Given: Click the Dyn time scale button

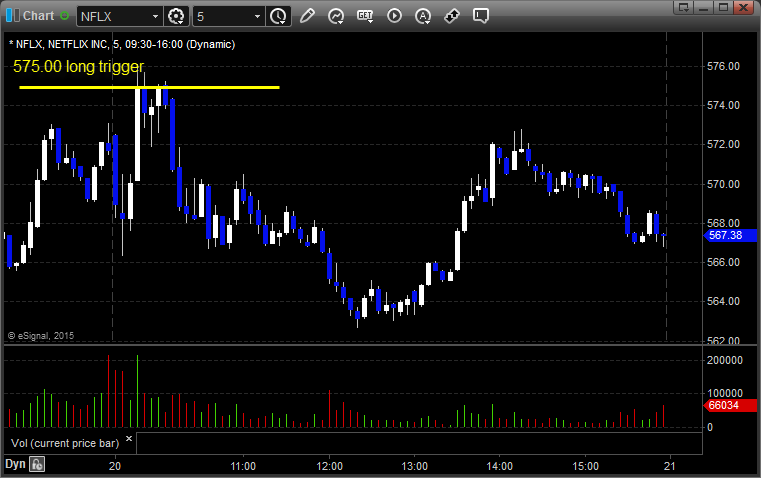Looking at the screenshot, I should pos(15,464).
